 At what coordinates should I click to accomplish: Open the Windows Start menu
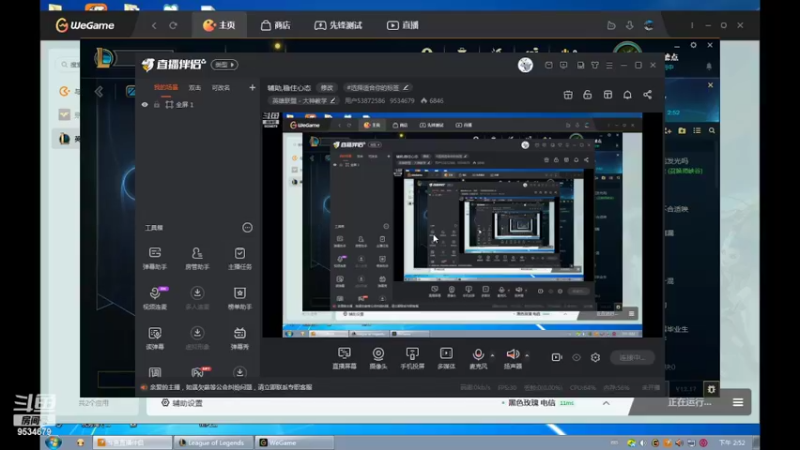point(54,442)
